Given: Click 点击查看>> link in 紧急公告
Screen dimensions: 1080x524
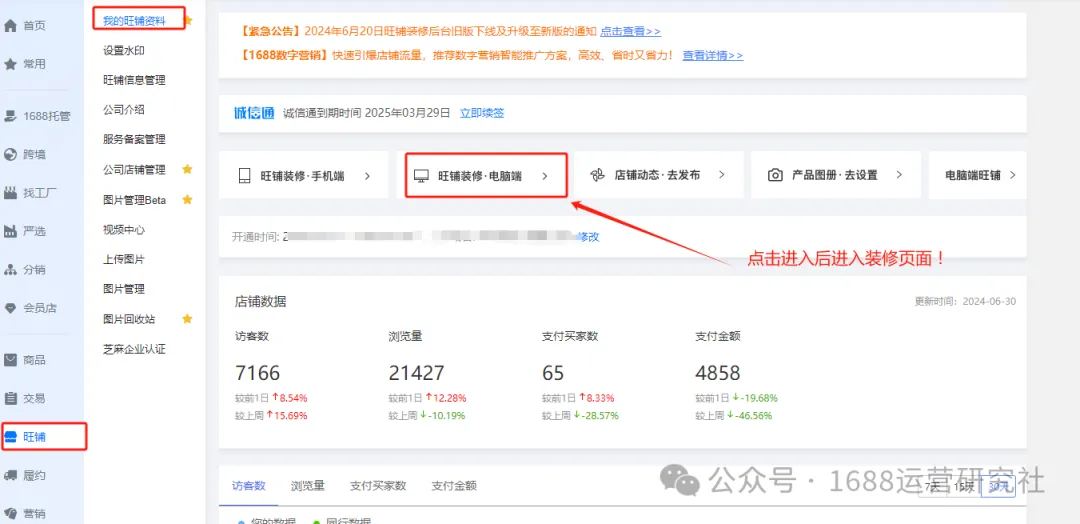Looking at the screenshot, I should (x=630, y=32).
